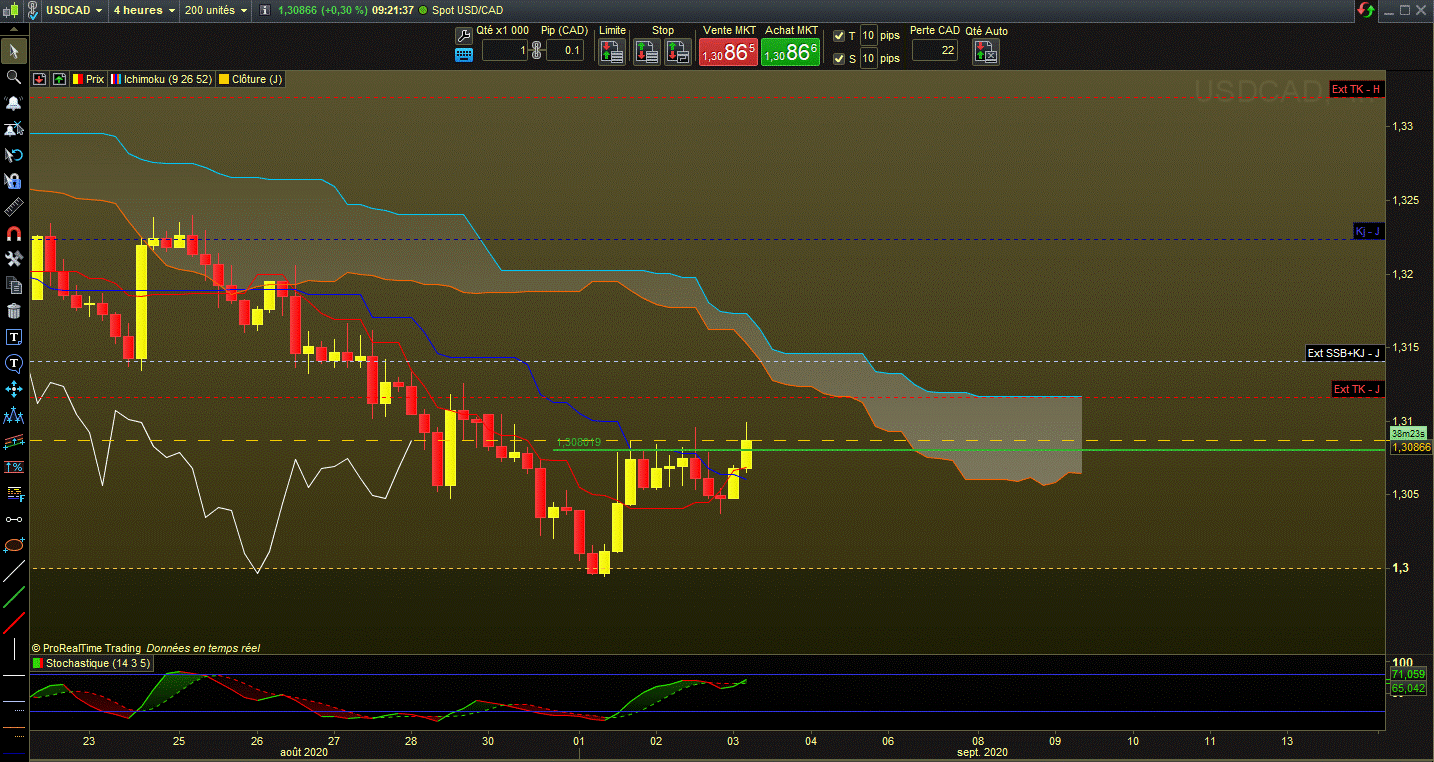This screenshot has height=762, width=1434.
Task: Lock drawn objects with padlock tool
Action: coord(14,181)
